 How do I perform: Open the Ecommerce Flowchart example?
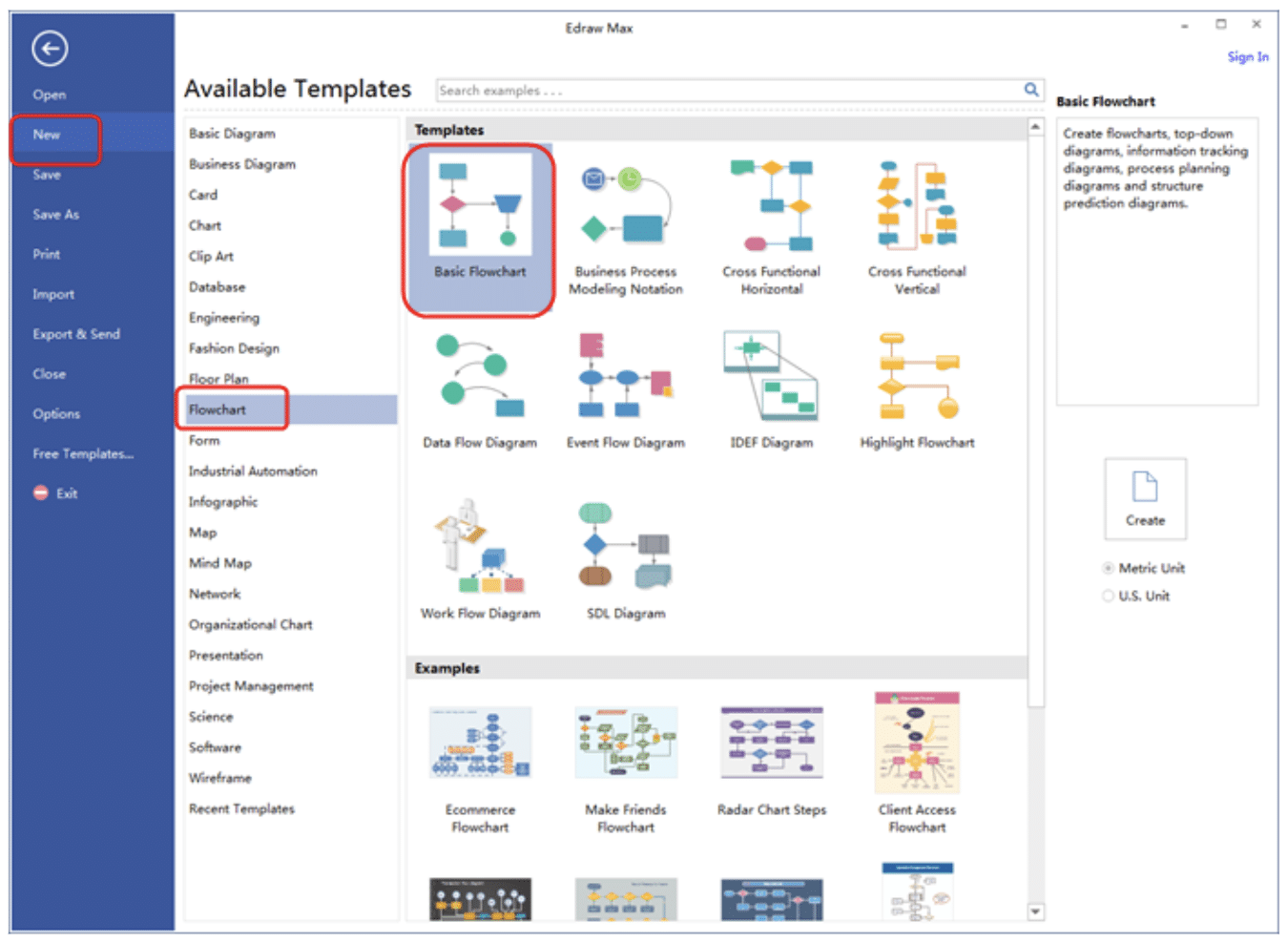coord(480,770)
